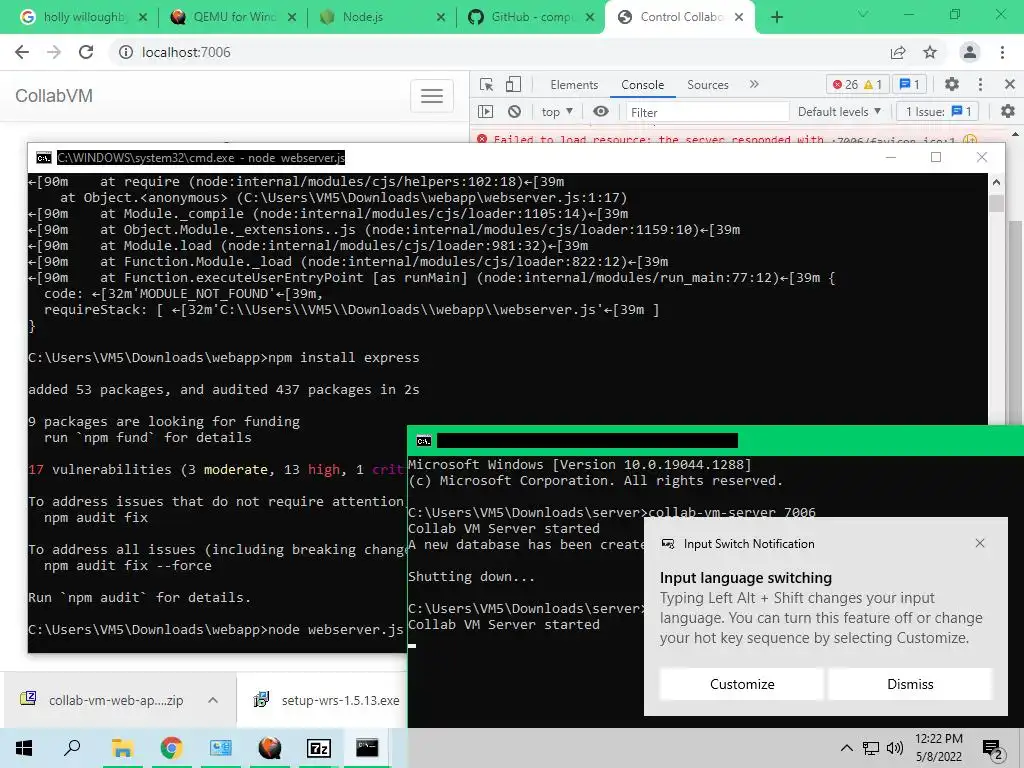Click the 26 errors counter badge
The image size is (1024, 768).
[857, 84]
